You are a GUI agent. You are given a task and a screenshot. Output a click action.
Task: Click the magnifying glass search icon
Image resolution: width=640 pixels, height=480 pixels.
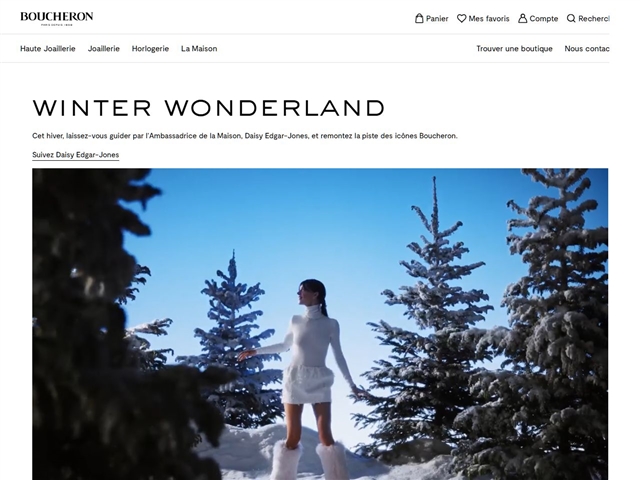tap(571, 18)
